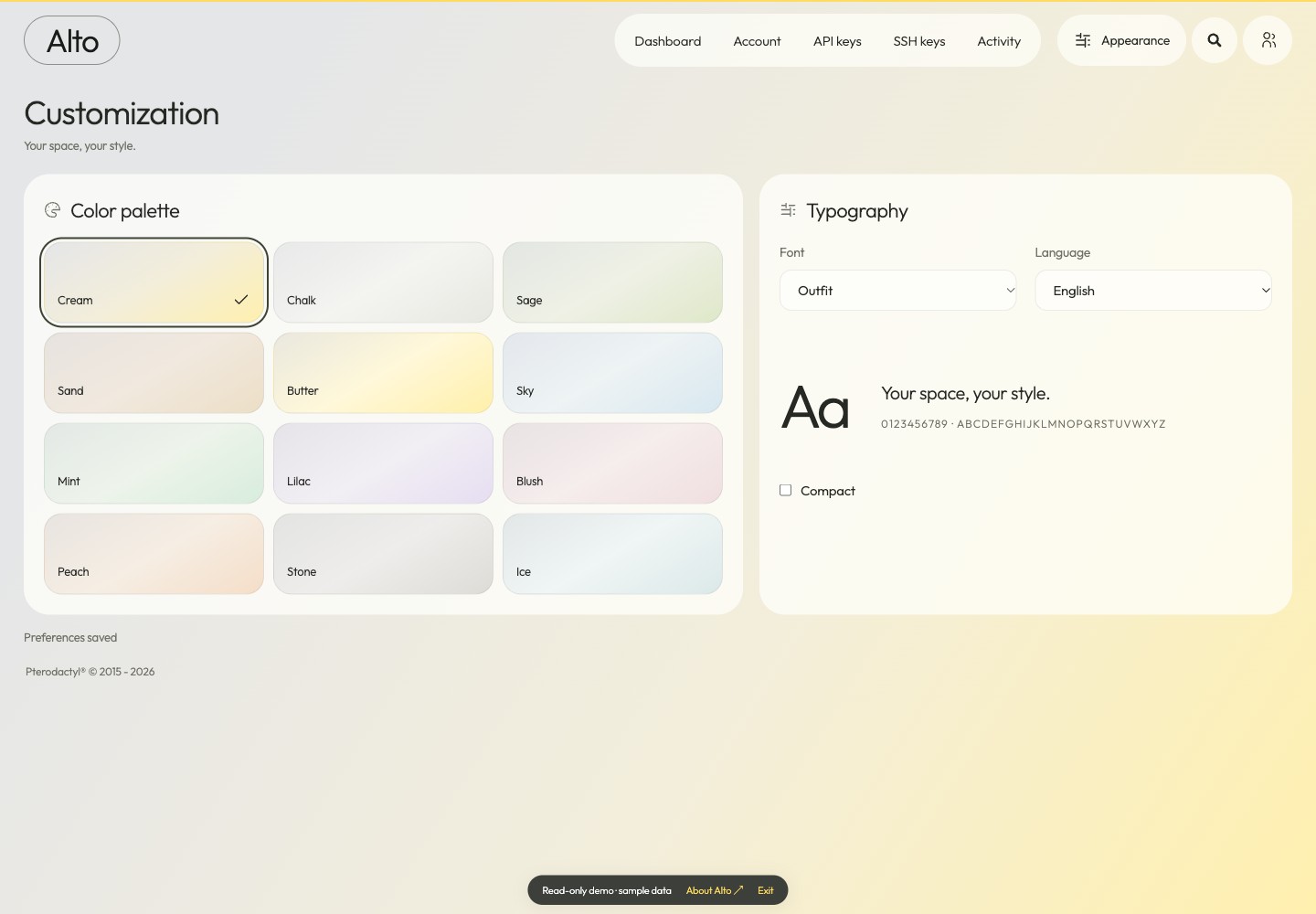1316x914 pixels.
Task: Click the '0123456789 · ABCDEFGHIJKLMNOPQRSTUVWXYZ' preview line
Action: 1024,424
